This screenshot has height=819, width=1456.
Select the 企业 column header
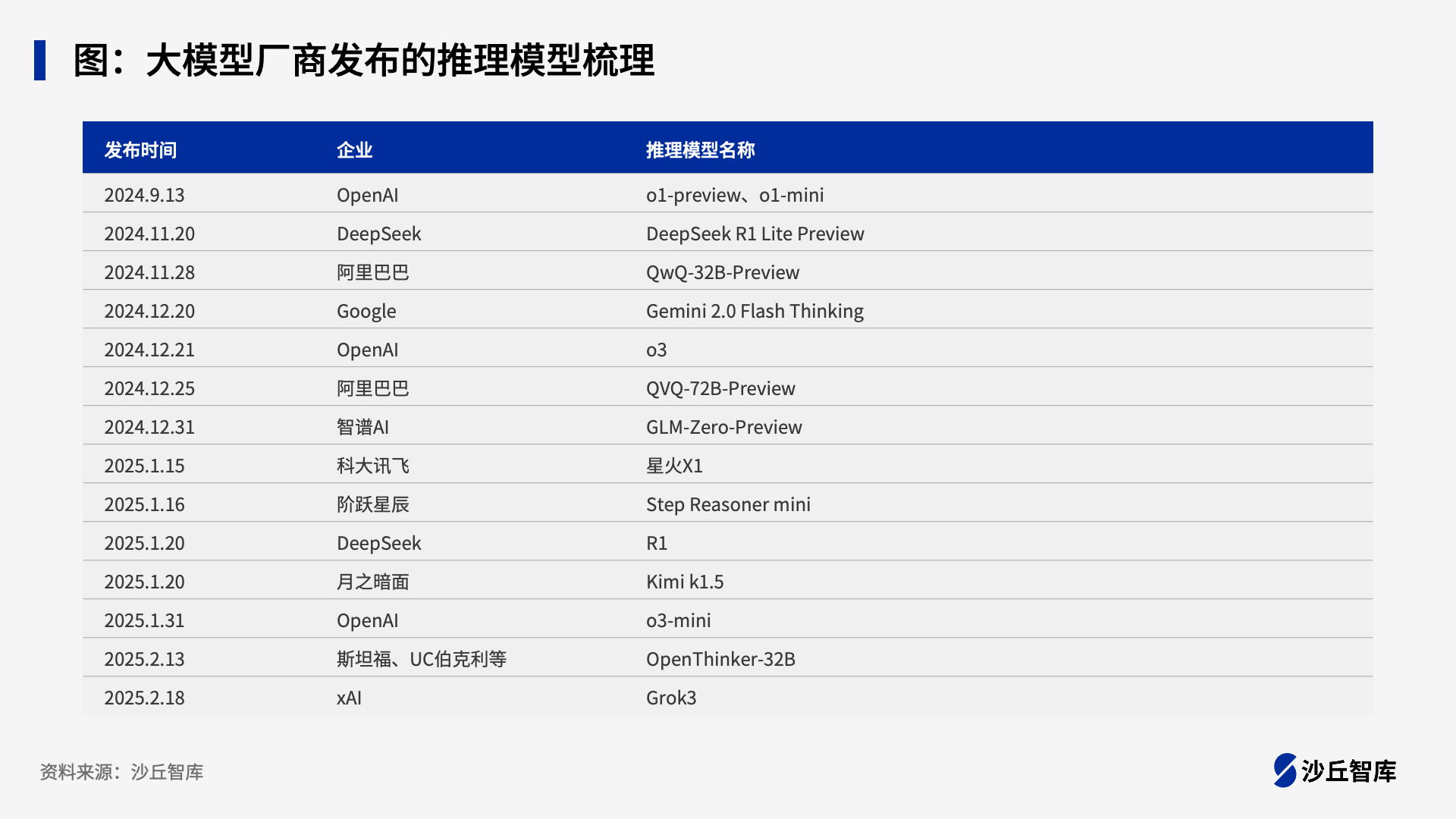(x=354, y=150)
